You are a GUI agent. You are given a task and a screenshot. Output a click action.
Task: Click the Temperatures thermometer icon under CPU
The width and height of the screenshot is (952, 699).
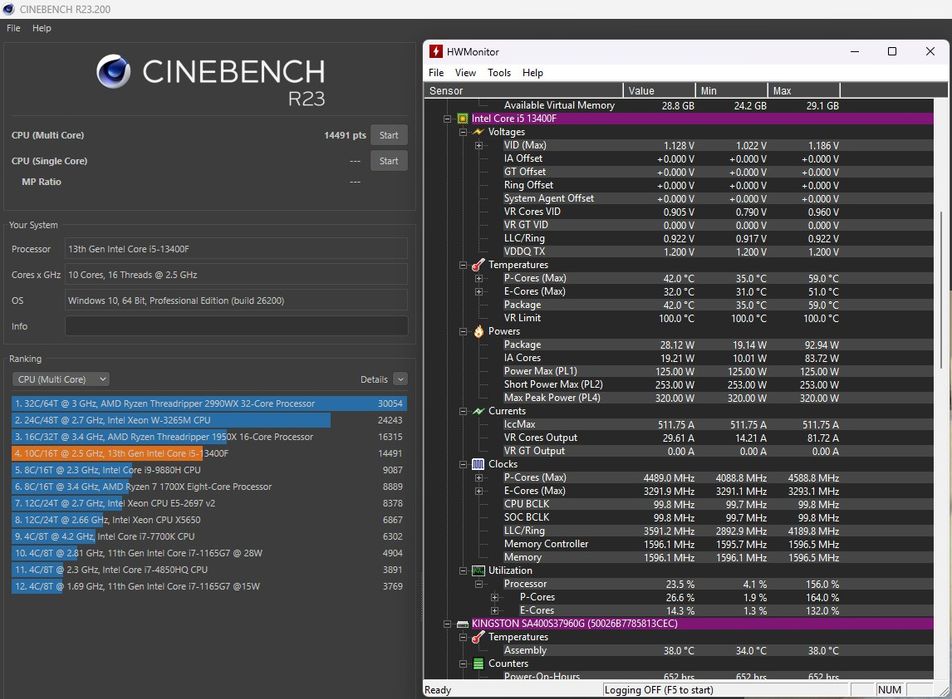(x=478, y=265)
